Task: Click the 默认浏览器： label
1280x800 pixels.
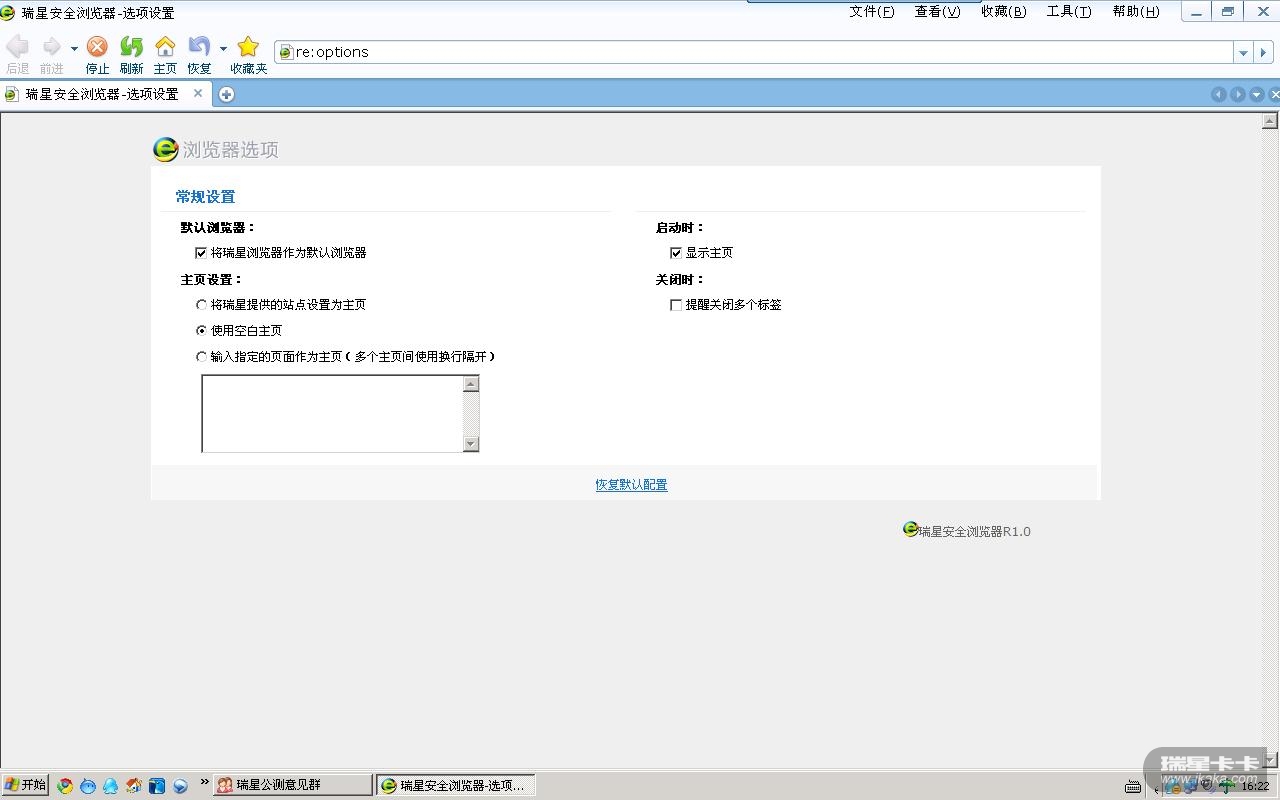Action: coord(218,228)
